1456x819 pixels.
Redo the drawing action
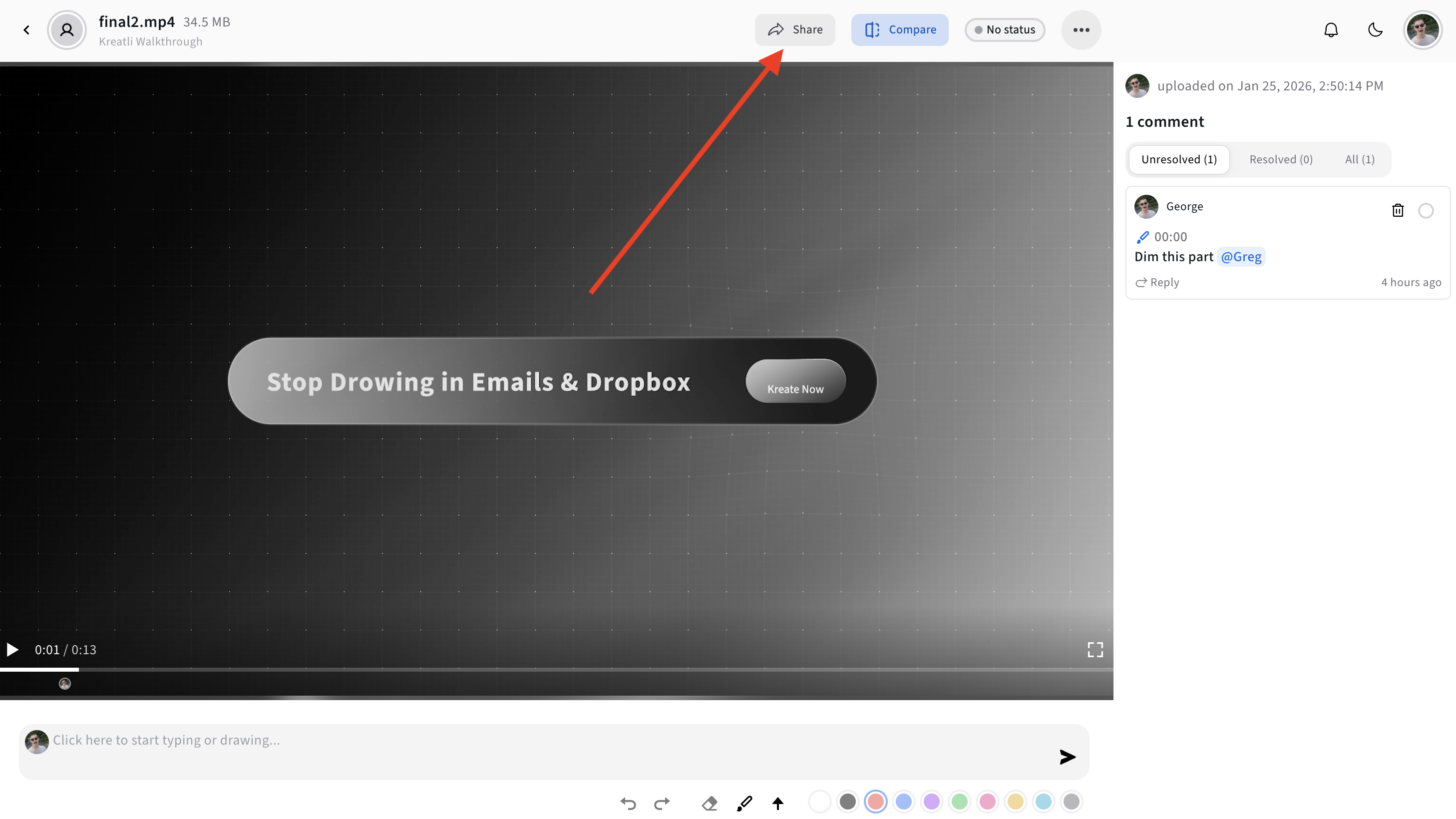662,803
